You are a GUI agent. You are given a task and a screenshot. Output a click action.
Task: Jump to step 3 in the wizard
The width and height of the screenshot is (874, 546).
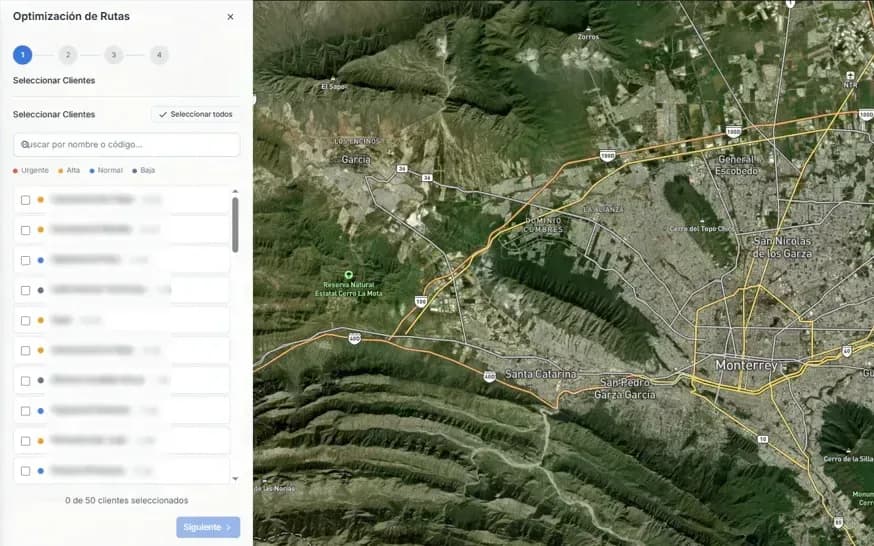click(114, 55)
